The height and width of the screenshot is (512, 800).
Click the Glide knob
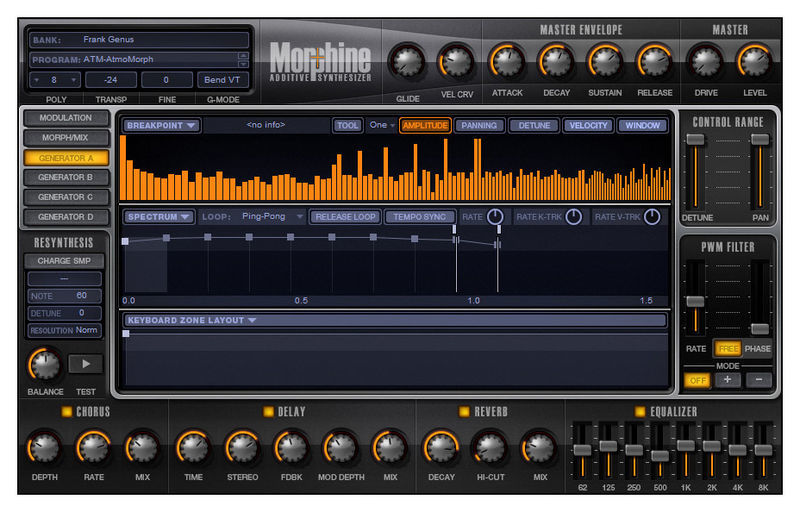point(407,61)
